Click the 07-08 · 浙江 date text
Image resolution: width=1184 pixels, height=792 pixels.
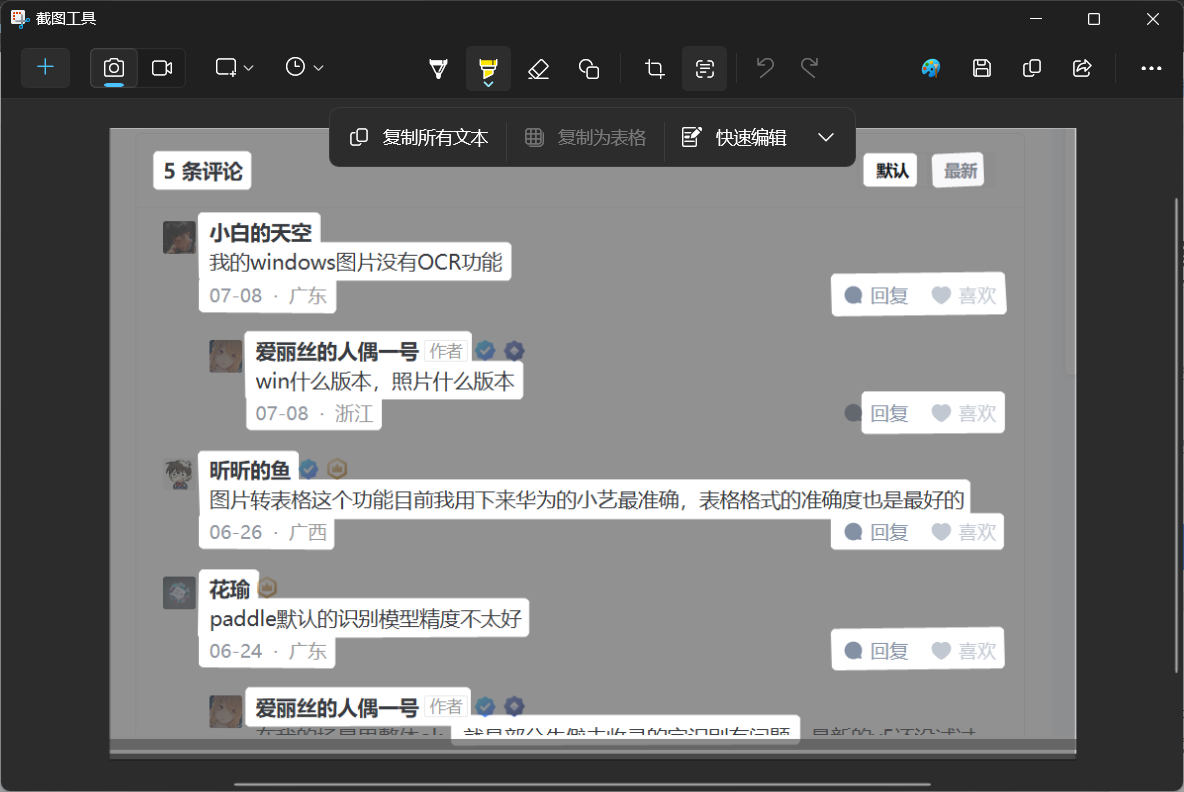pos(314,414)
